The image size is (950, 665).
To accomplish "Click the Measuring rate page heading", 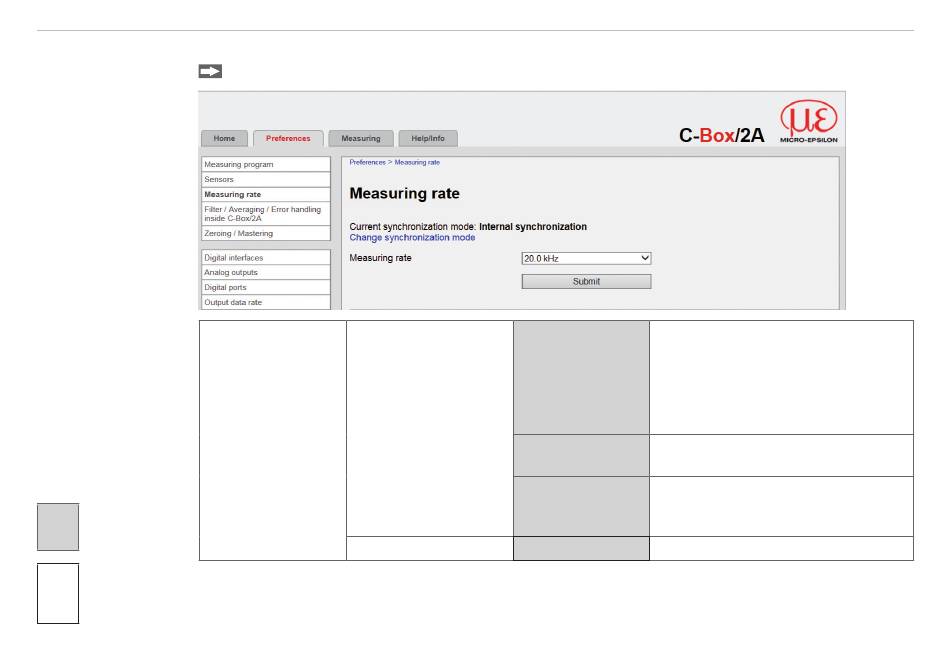I will [404, 193].
